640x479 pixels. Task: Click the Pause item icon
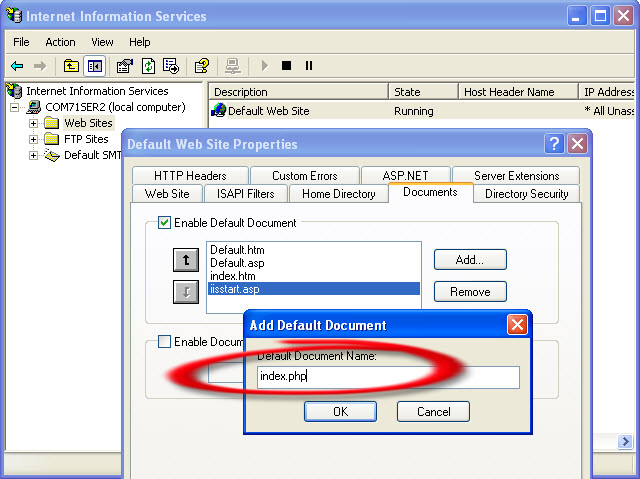(309, 66)
